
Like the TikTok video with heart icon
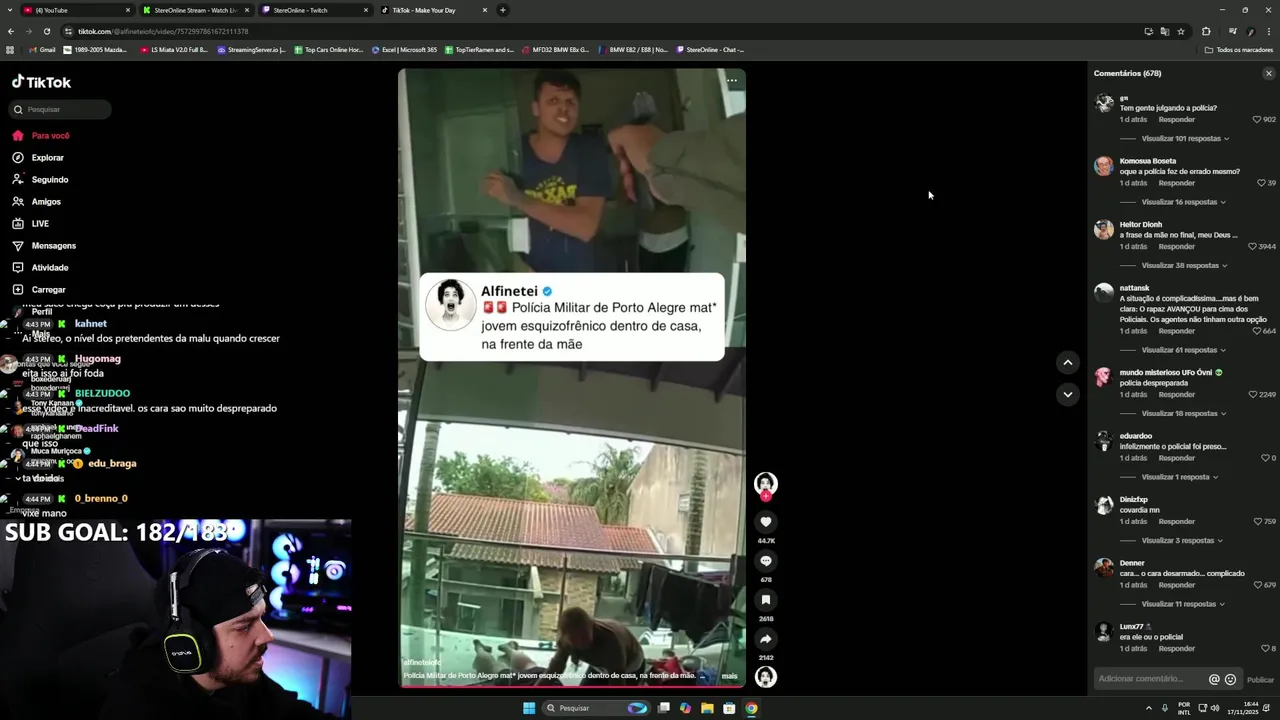[x=766, y=522]
